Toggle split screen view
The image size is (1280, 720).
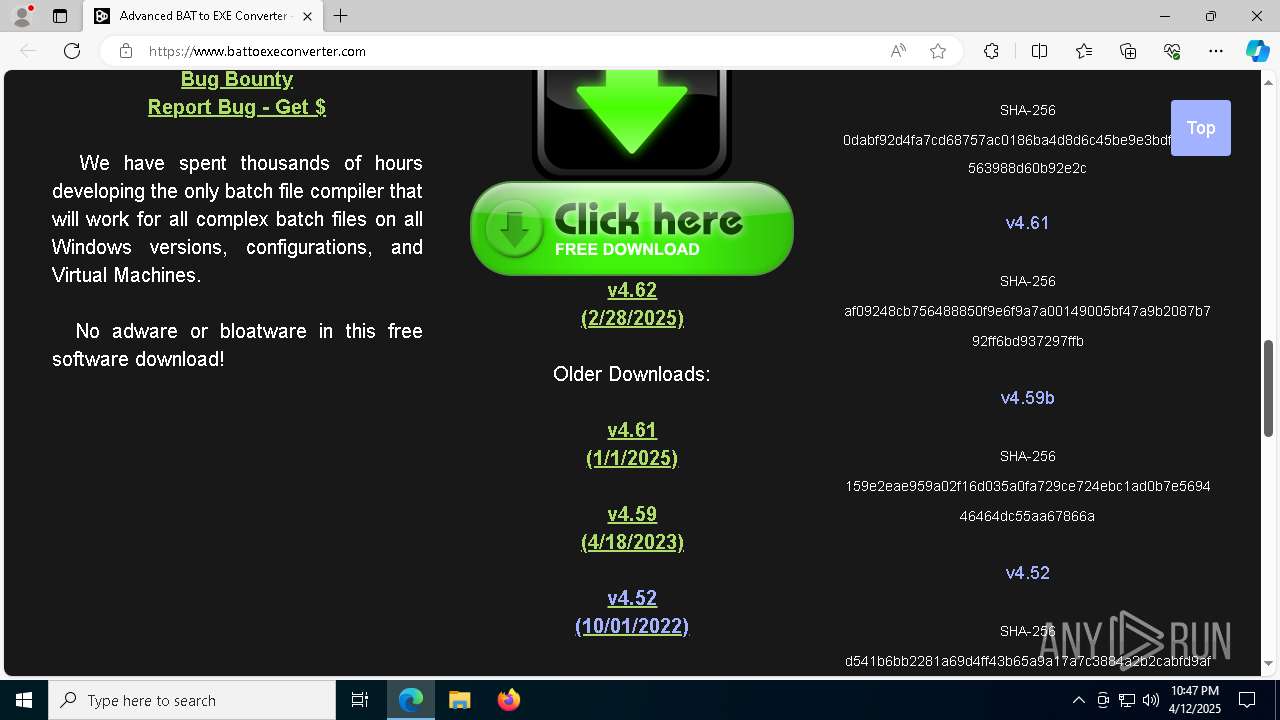click(x=1039, y=51)
